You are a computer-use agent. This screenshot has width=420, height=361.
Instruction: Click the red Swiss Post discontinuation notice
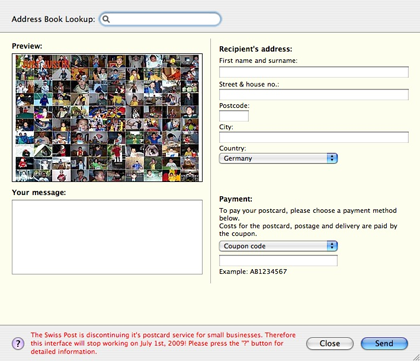pos(163,343)
